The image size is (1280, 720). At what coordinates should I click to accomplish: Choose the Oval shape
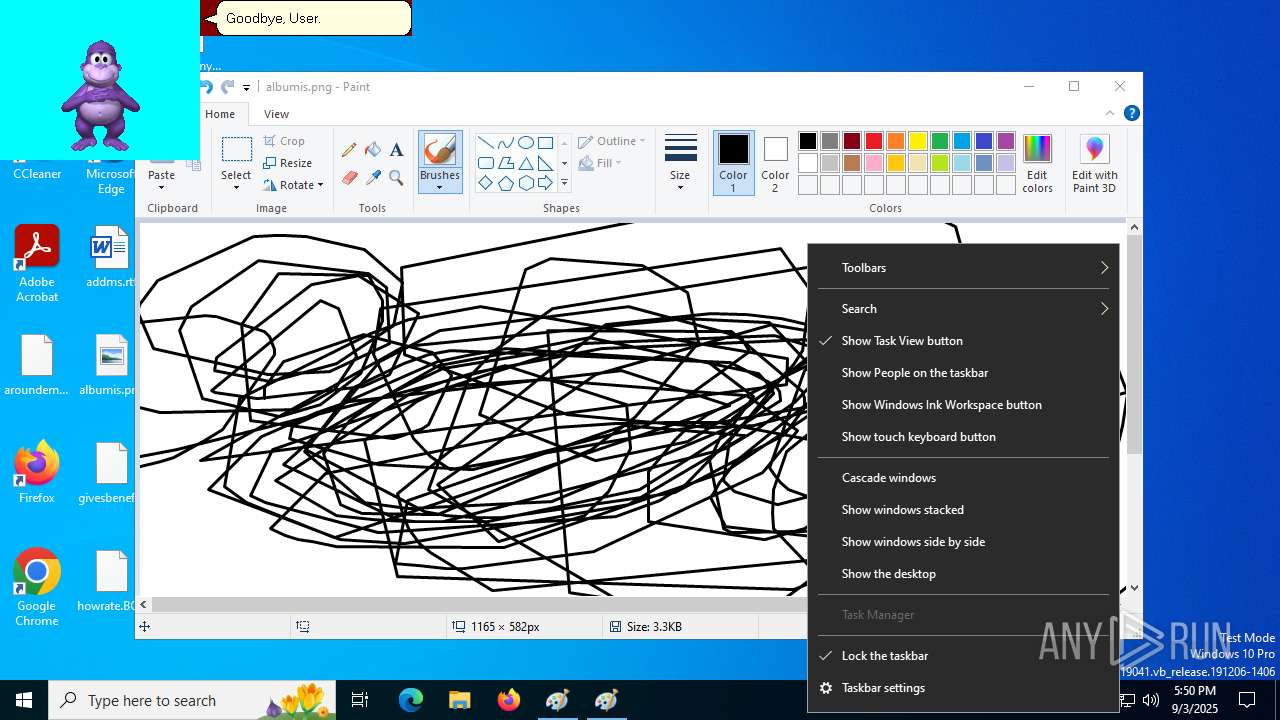[x=525, y=143]
